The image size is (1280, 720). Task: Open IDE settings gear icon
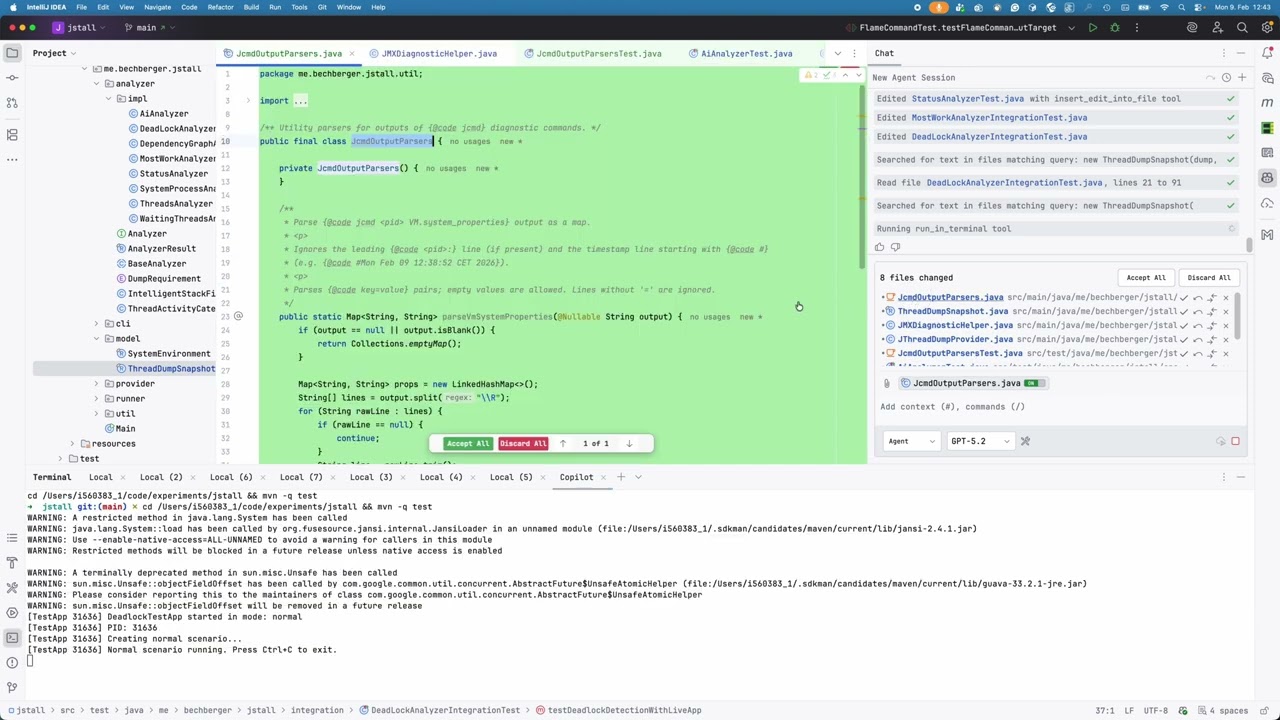pos(1266,28)
